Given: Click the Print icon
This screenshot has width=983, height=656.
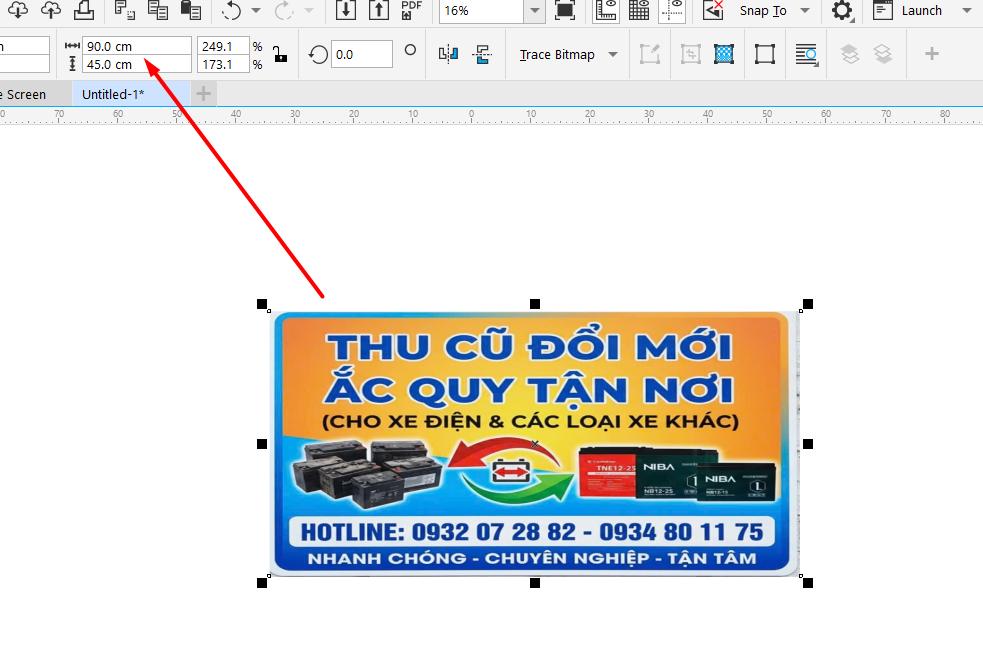Looking at the screenshot, I should click(x=83, y=10).
